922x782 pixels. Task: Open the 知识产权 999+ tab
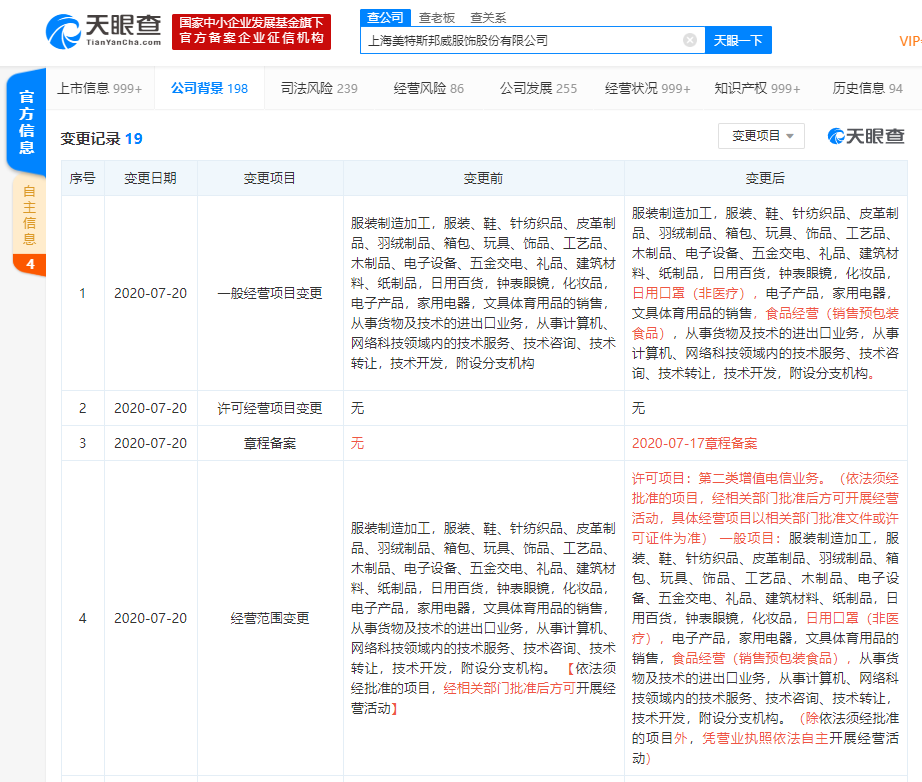(x=757, y=88)
